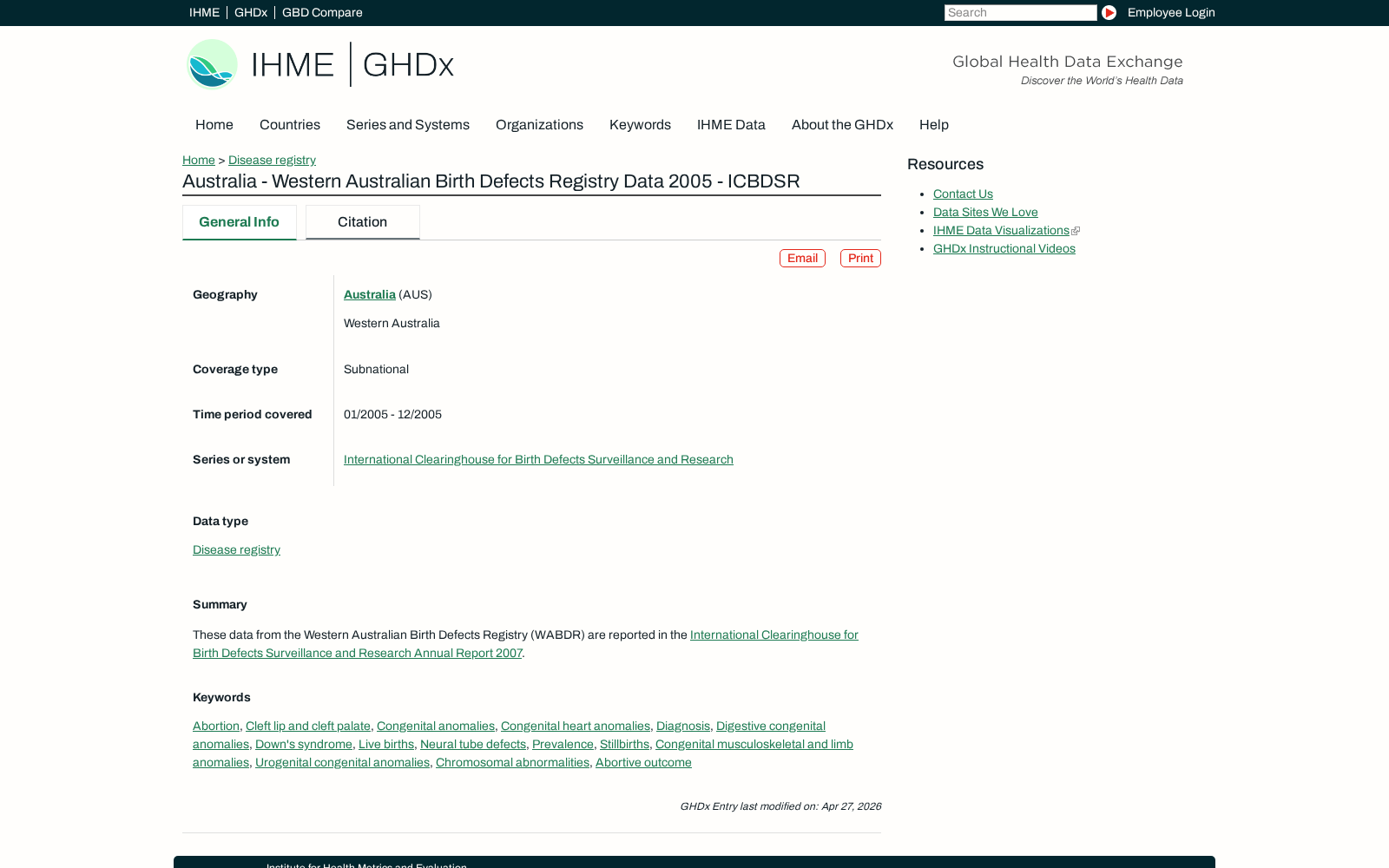This screenshot has width=1389, height=868.
Task: Select the General Info tab
Action: coord(240,222)
